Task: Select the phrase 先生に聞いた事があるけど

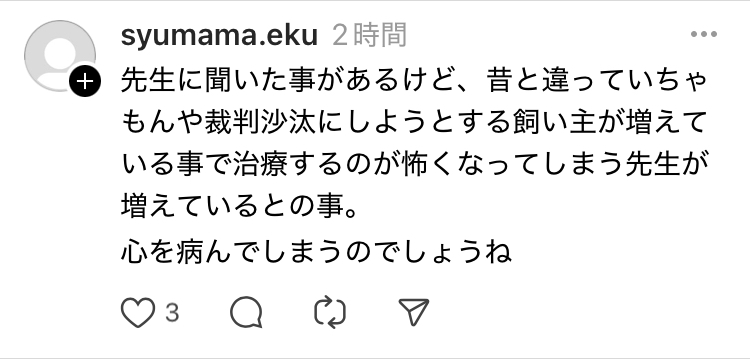Action: pyautogui.click(x=288, y=81)
